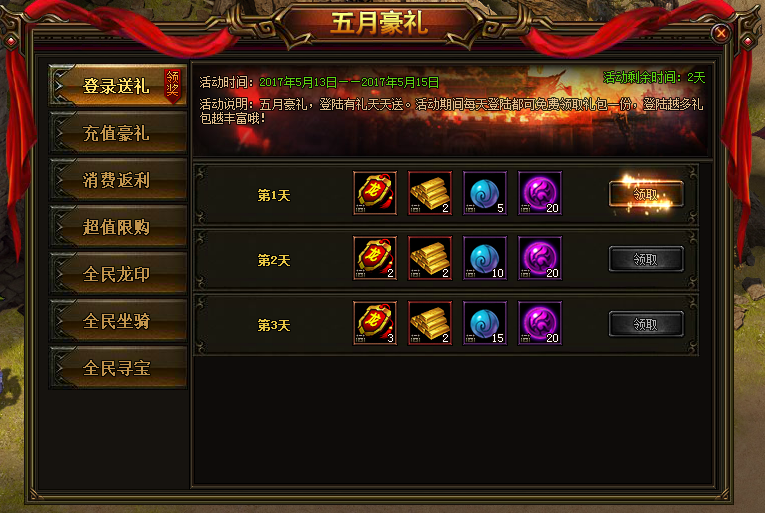Open the 充值豪礼 tab
This screenshot has height=513, width=765.
pos(118,133)
